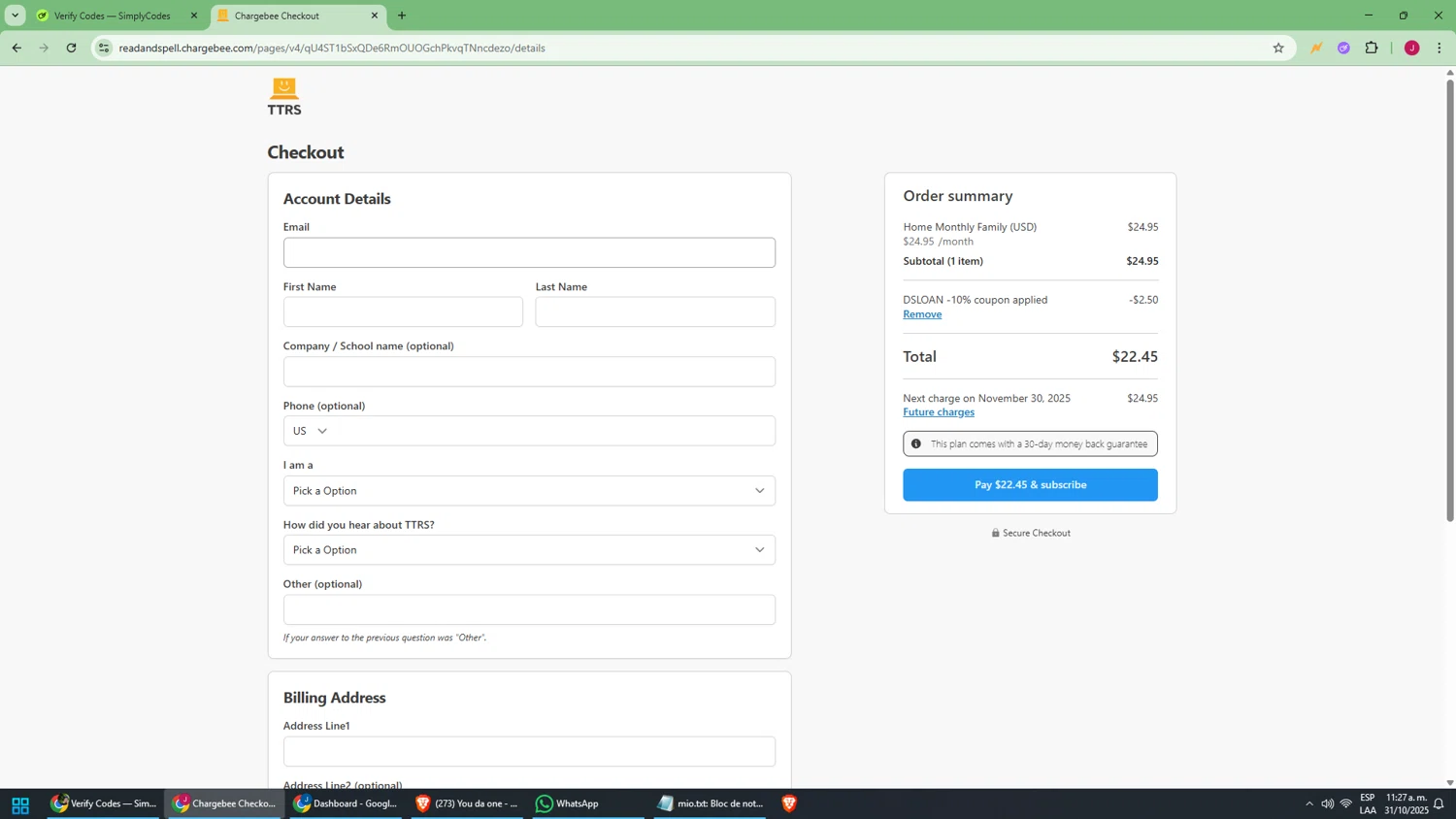This screenshot has height=819, width=1456.
Task: Click the purple extension icon in toolbar
Action: [1343, 48]
